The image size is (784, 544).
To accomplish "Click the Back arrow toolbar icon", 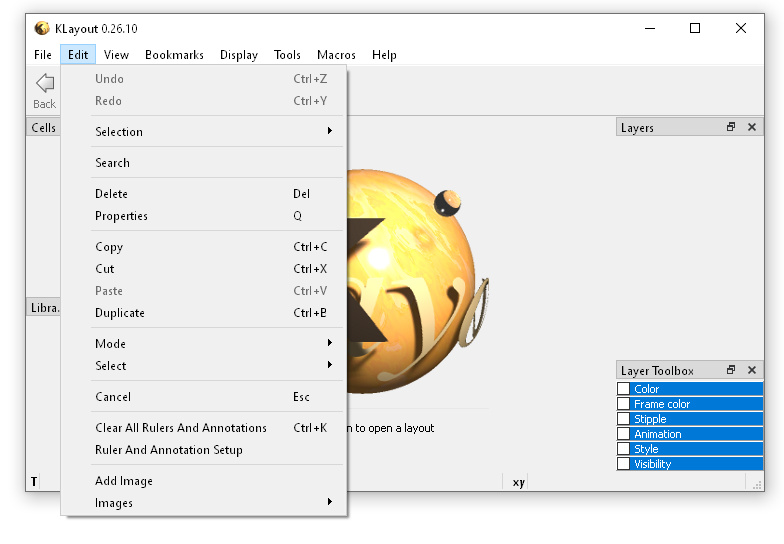I will pos(44,83).
